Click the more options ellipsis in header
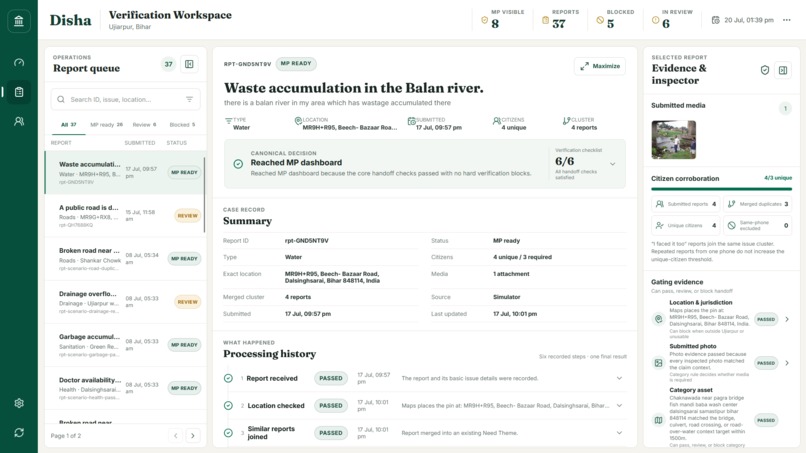The width and height of the screenshot is (806, 453). pyautogui.click(x=786, y=20)
